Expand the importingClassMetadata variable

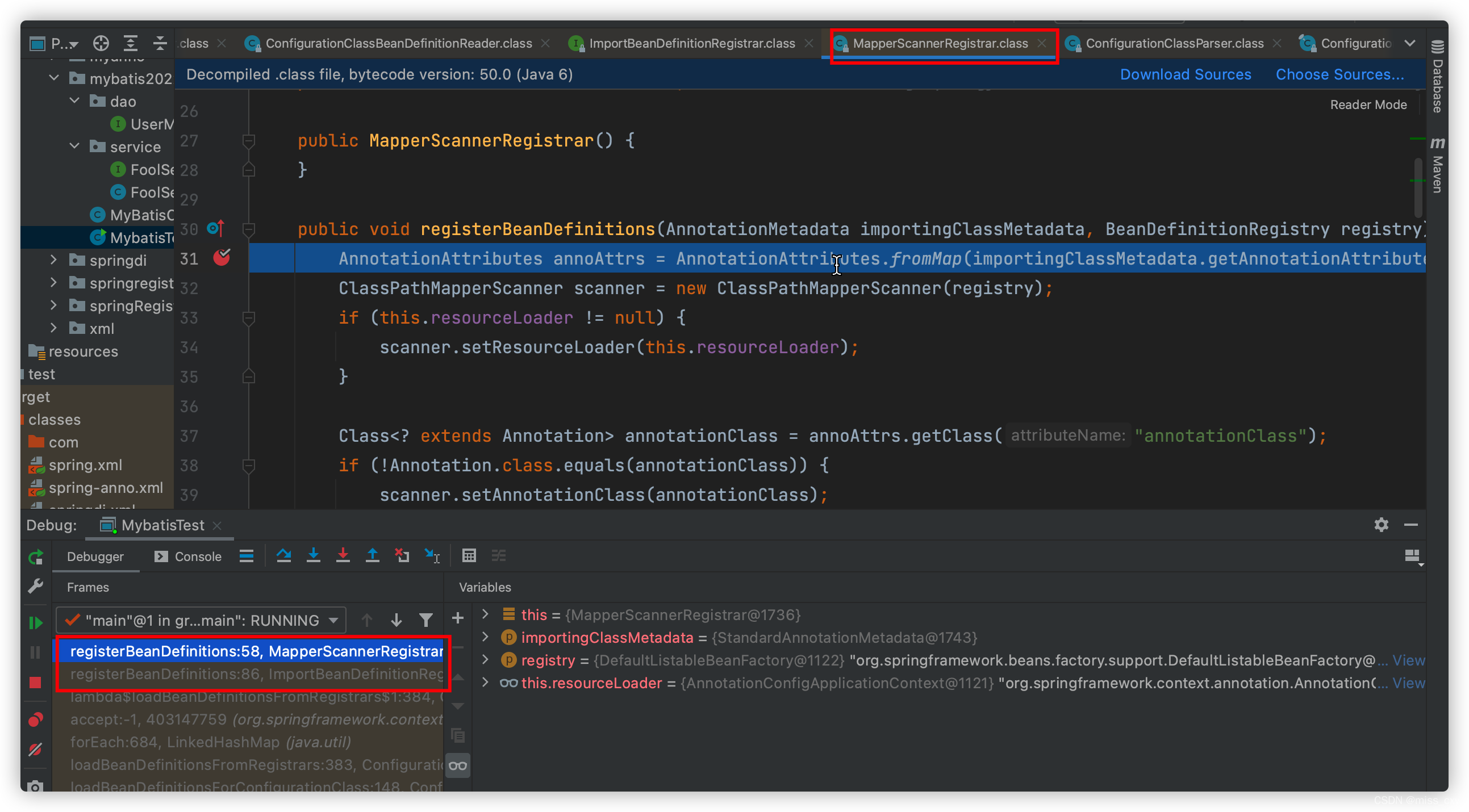[485, 637]
